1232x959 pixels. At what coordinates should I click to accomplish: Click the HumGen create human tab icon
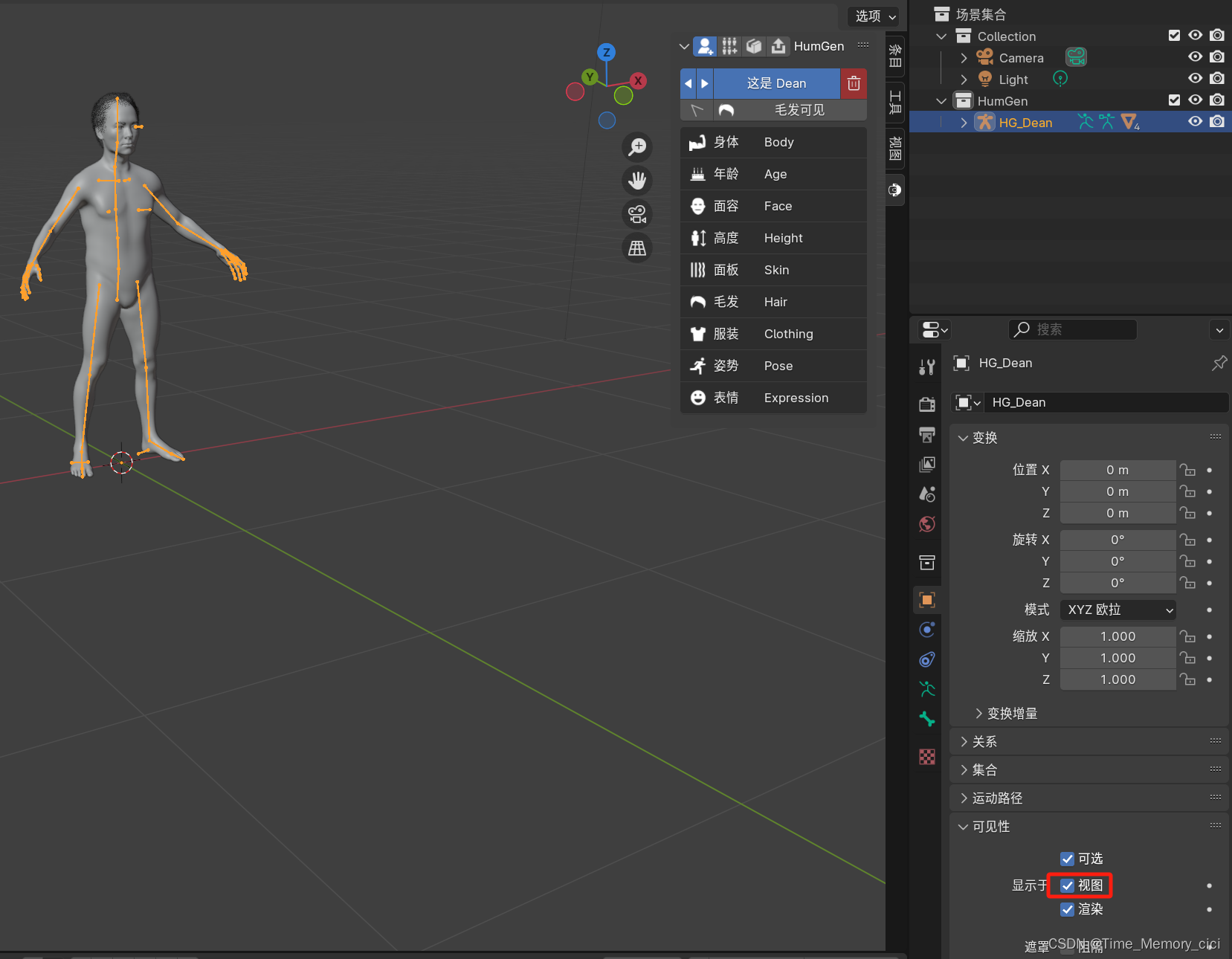(705, 46)
